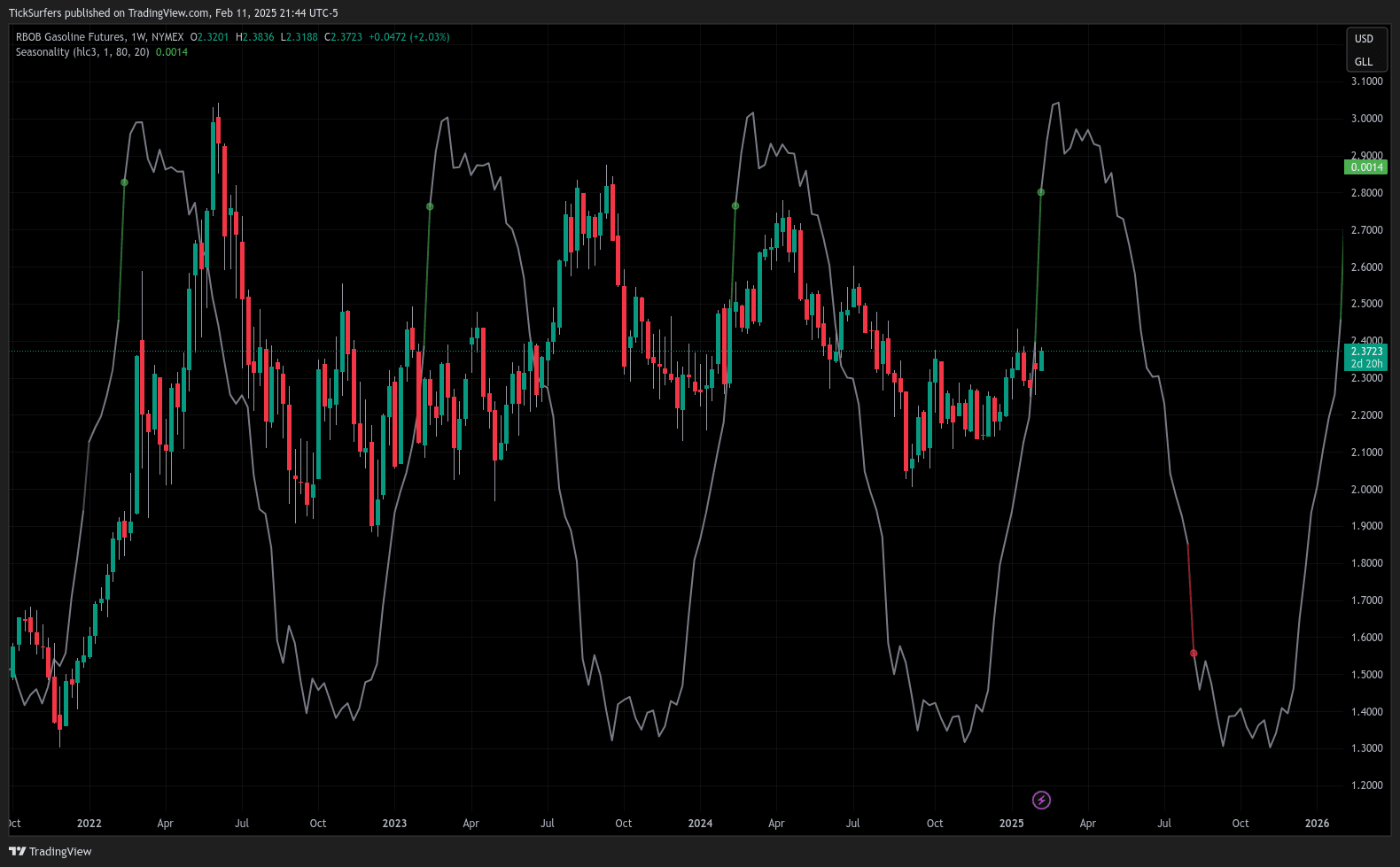Click the change value +0.0472 (+2.03%)

tap(409, 37)
